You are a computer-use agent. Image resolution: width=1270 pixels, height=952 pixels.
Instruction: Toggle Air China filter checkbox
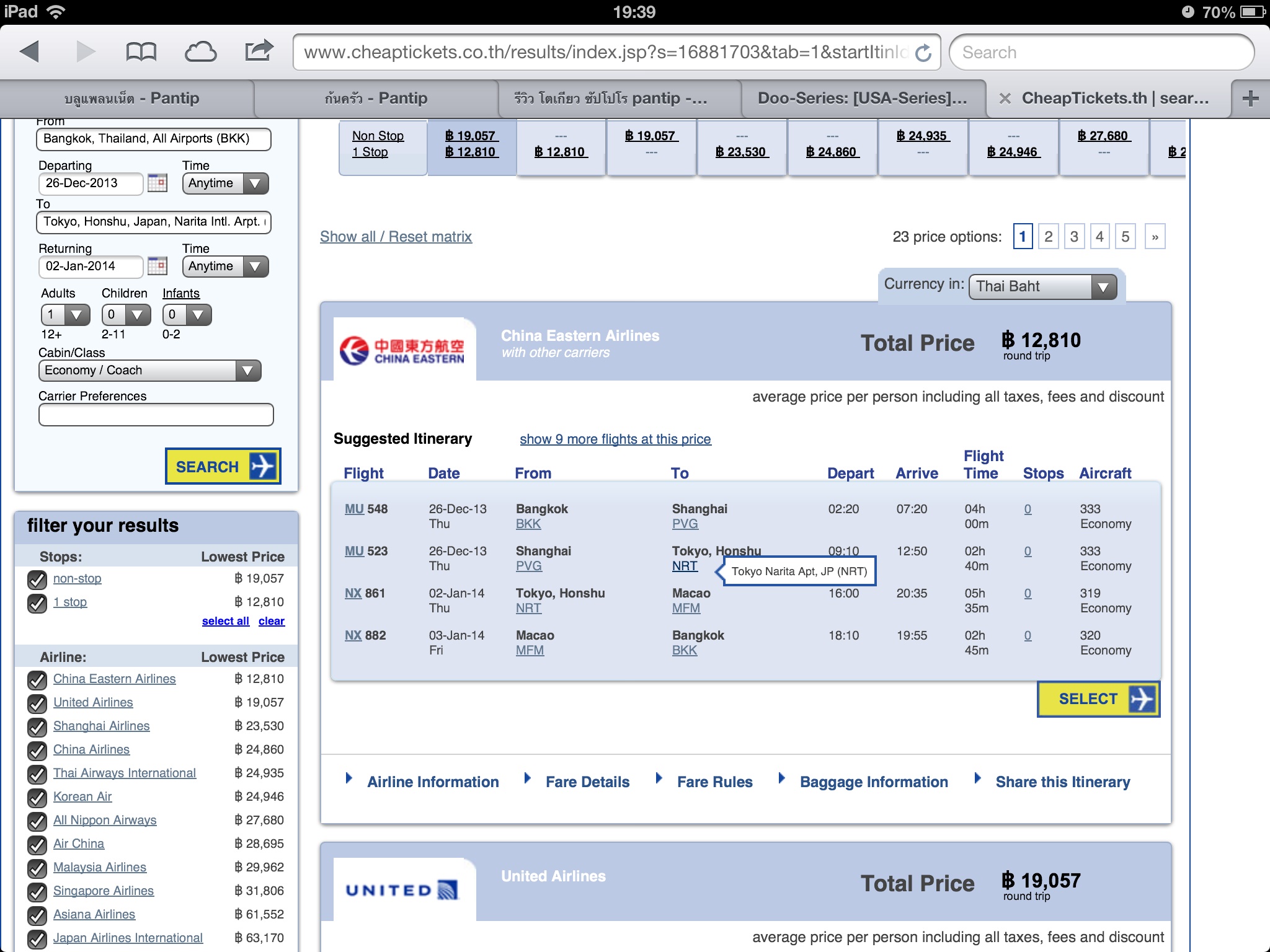[37, 845]
